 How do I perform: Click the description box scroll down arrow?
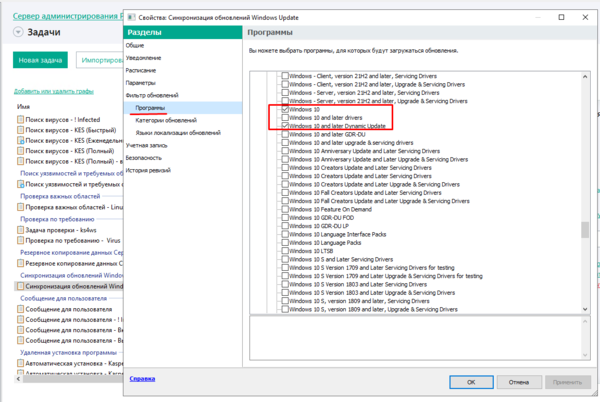585,355
